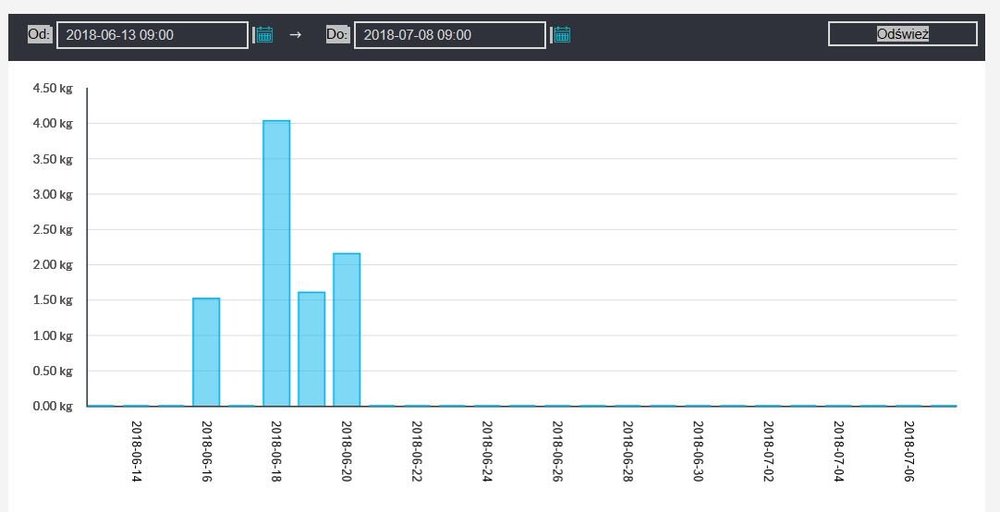Click the 2018-06-28 axis label

(628, 451)
